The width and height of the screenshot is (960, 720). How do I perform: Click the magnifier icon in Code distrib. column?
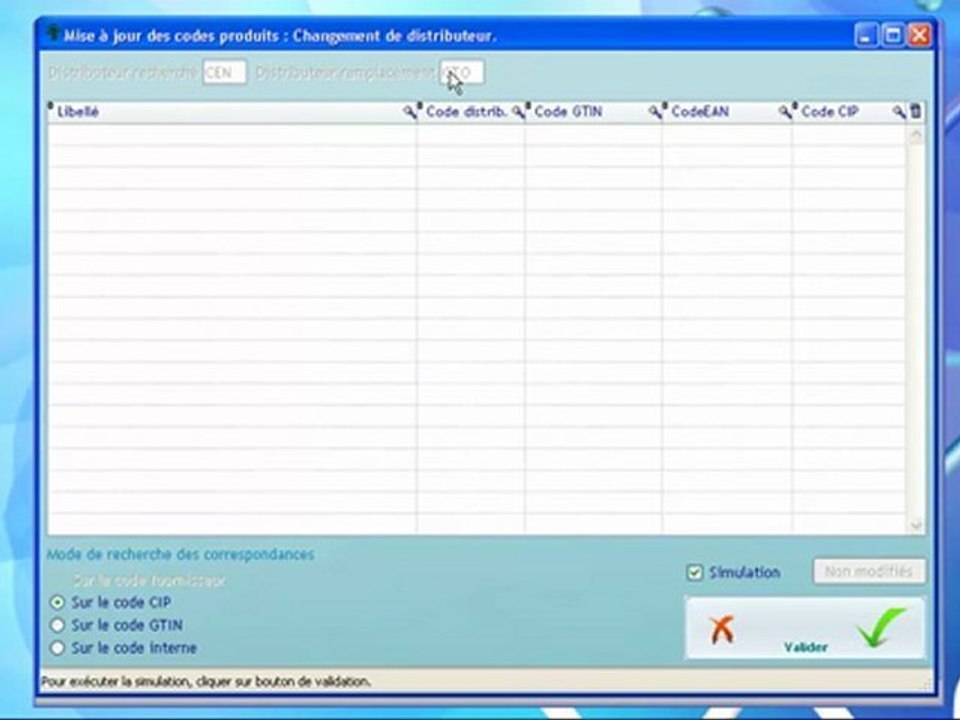518,111
